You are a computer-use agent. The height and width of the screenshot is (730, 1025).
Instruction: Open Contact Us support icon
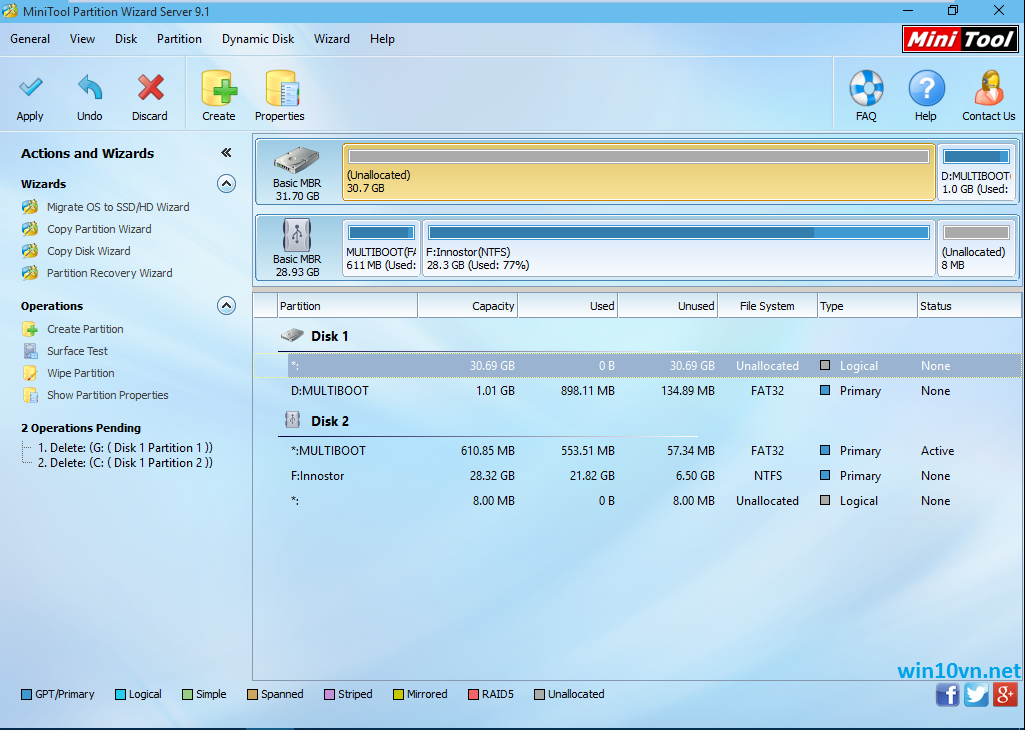(x=988, y=88)
